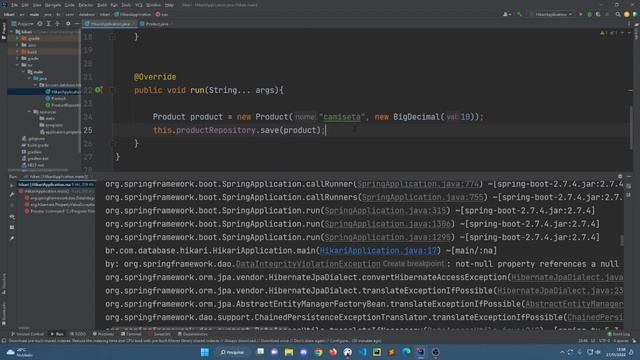Expand the build folder in project tree
640x360 pixels.
18,52
